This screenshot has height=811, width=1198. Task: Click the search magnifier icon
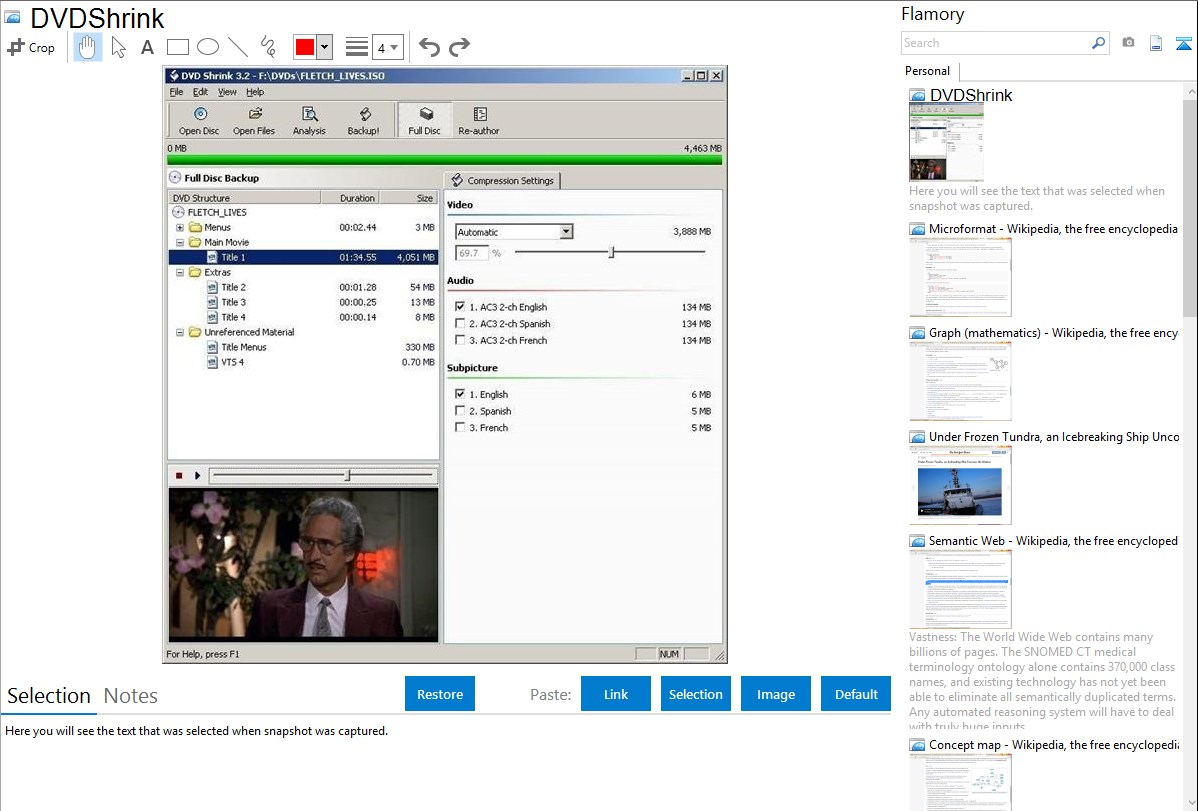click(1099, 43)
